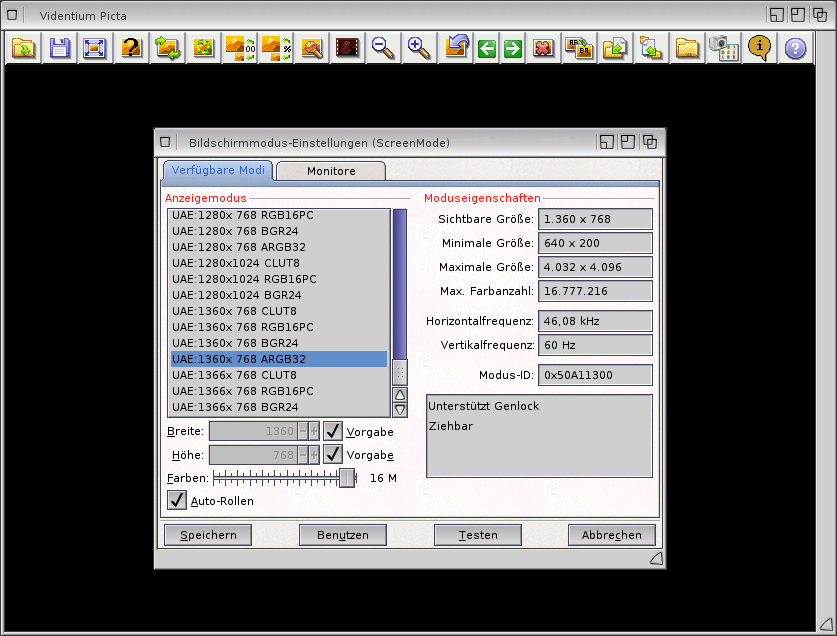Click the rotate picture icon with blue arrow
Image resolution: width=837 pixels, height=636 pixels.
point(457,48)
